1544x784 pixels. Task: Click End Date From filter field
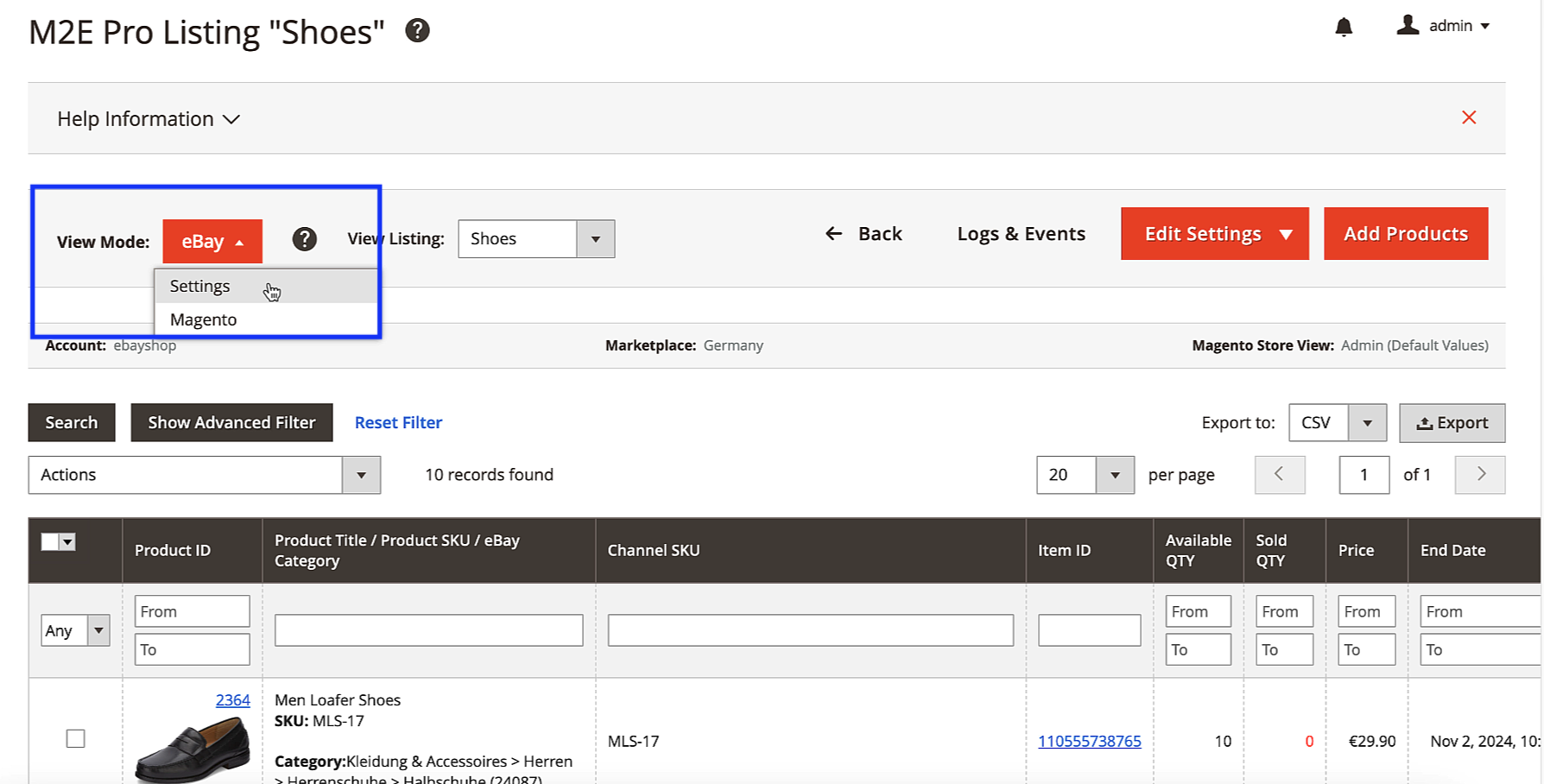(1480, 611)
